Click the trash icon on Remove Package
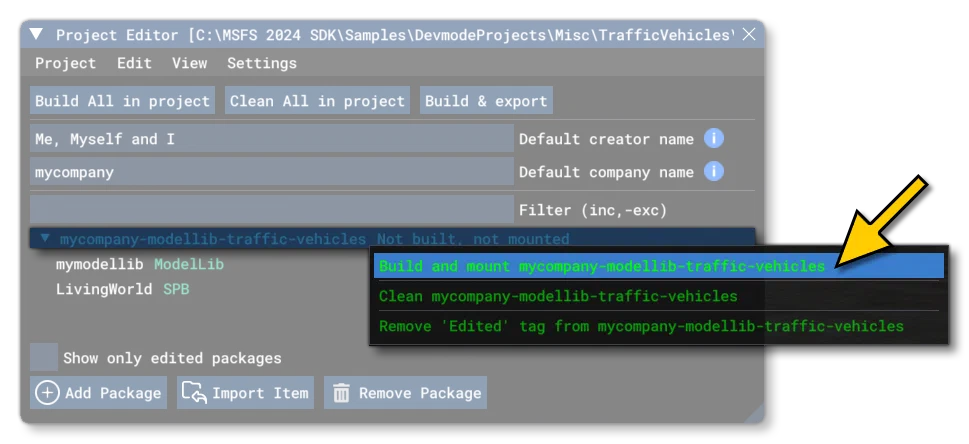This screenshot has height=444, width=969. click(x=341, y=393)
